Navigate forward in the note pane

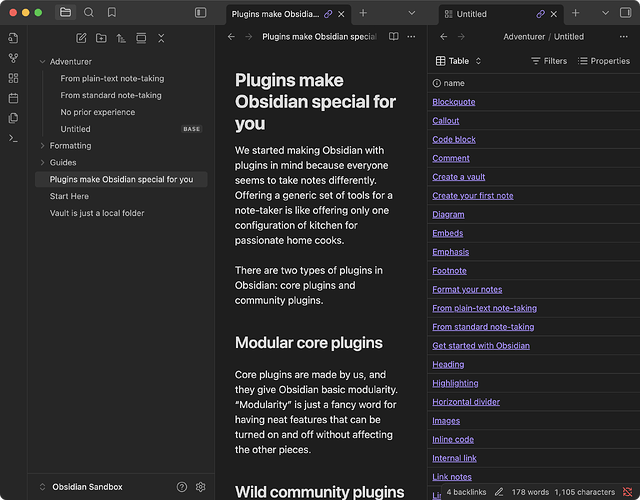(x=249, y=37)
